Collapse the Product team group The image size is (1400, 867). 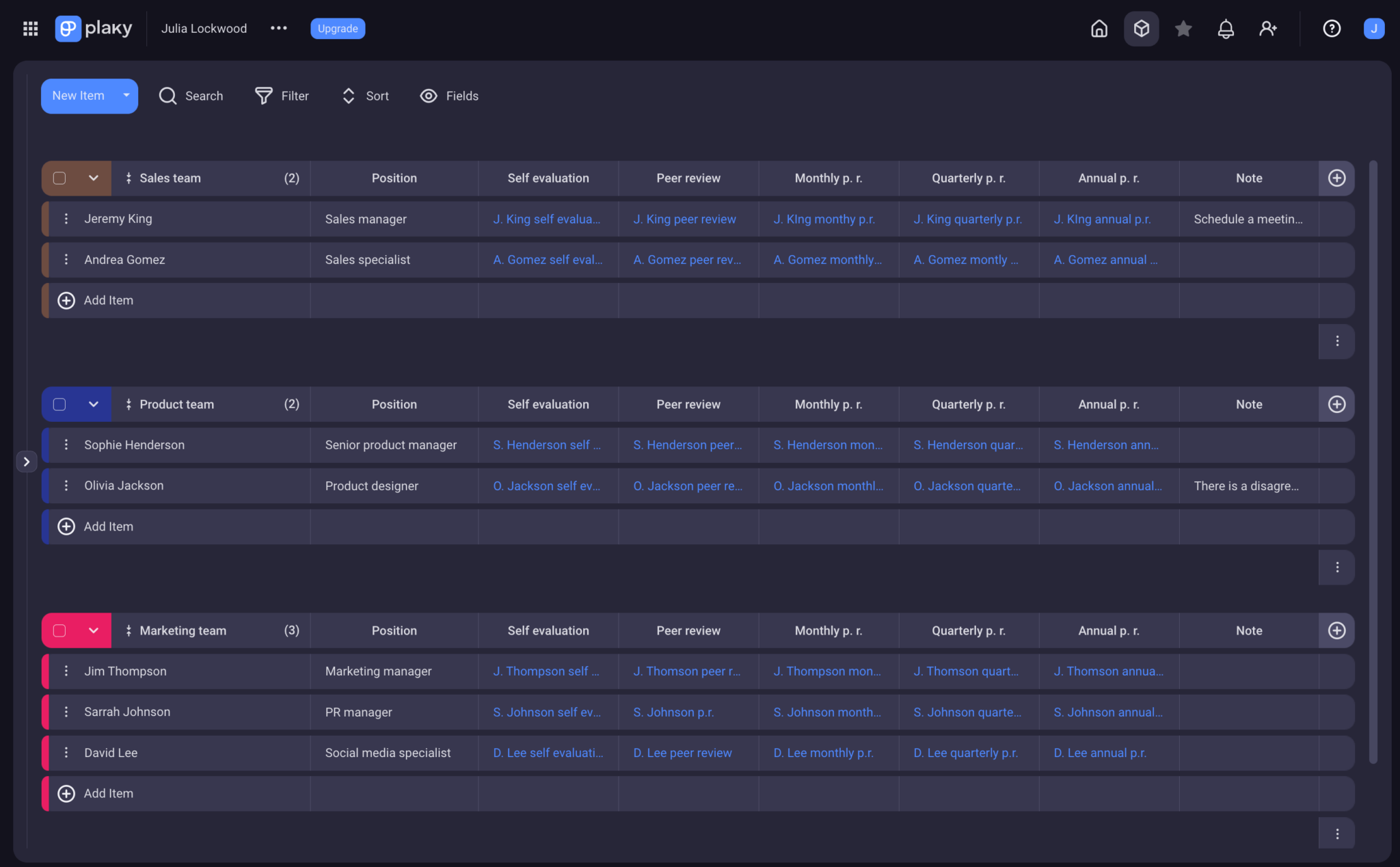(x=94, y=404)
